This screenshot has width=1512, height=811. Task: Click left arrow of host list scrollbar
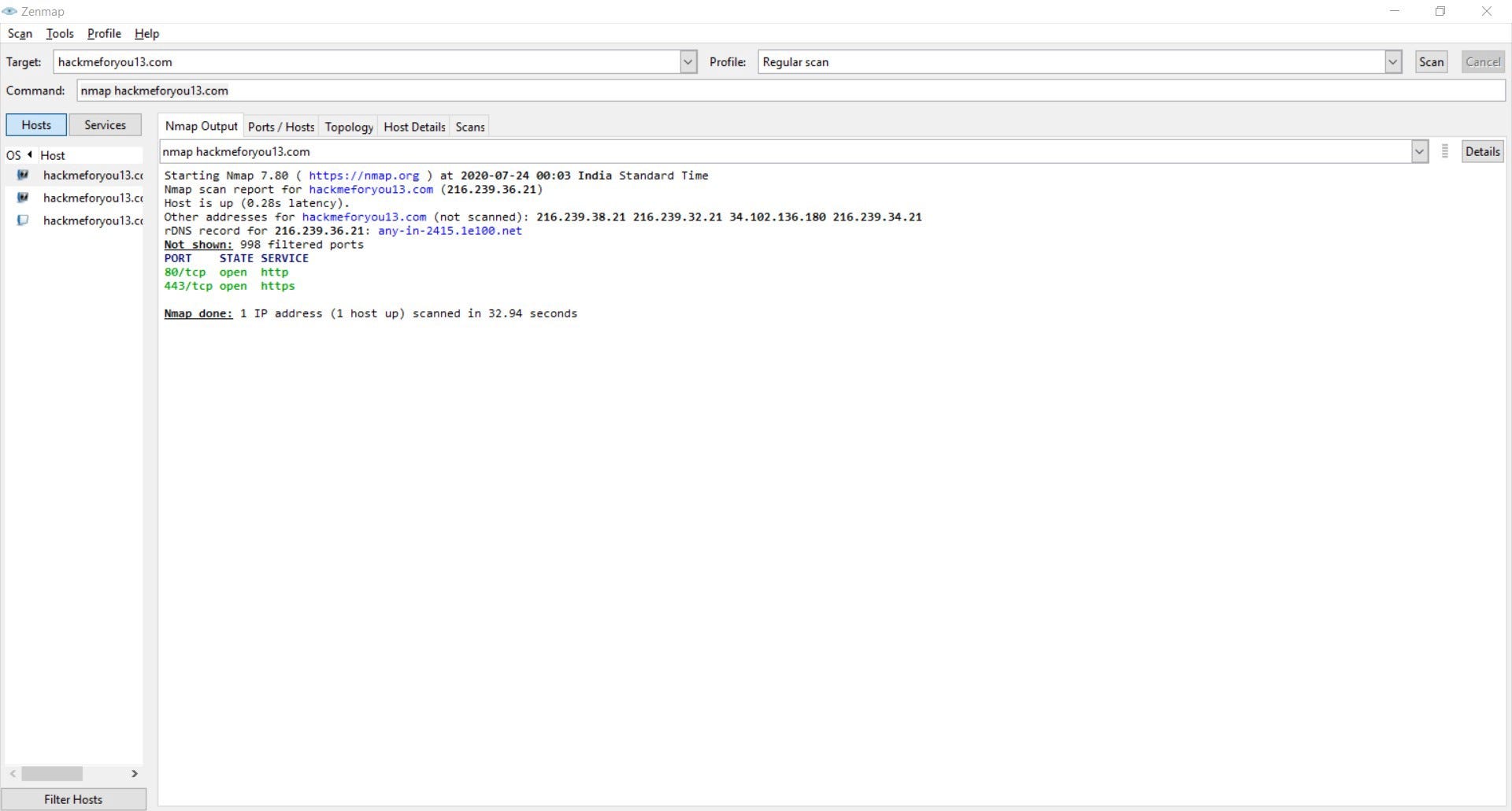[13, 773]
